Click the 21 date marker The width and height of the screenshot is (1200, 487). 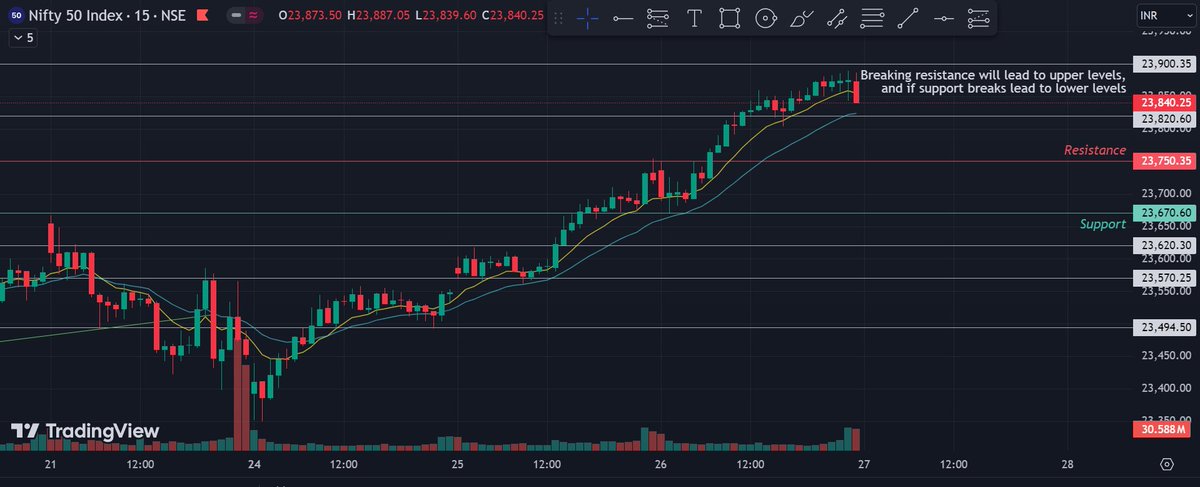[51, 465]
